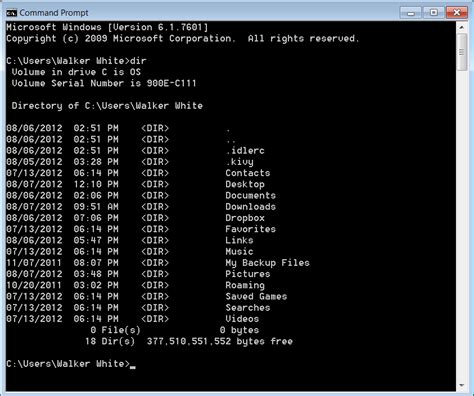Click the <DIR> marker in Dropbox row
Image resolution: width=474 pixels, height=396 pixels.
click(155, 218)
